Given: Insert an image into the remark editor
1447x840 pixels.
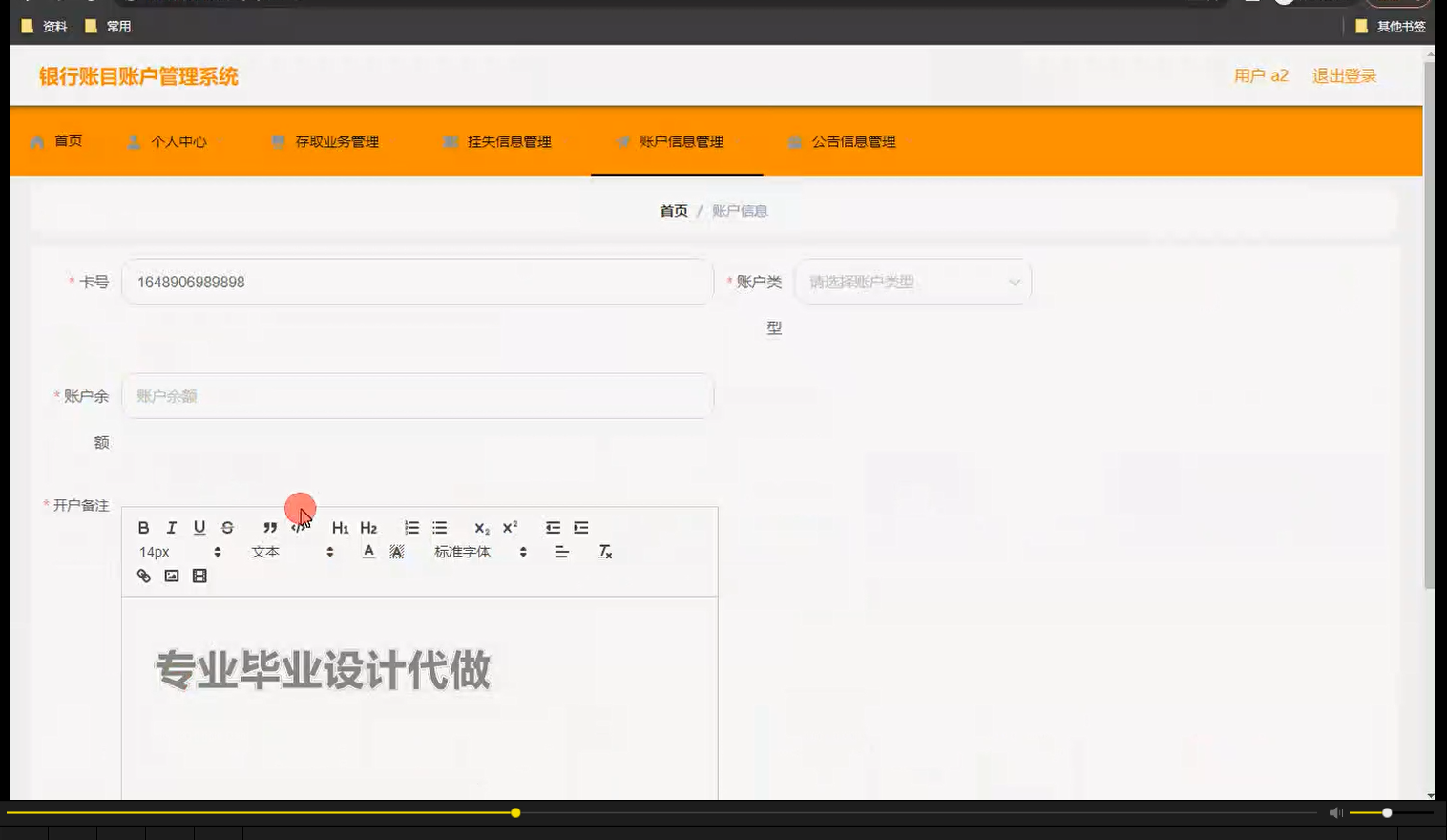Looking at the screenshot, I should point(172,576).
